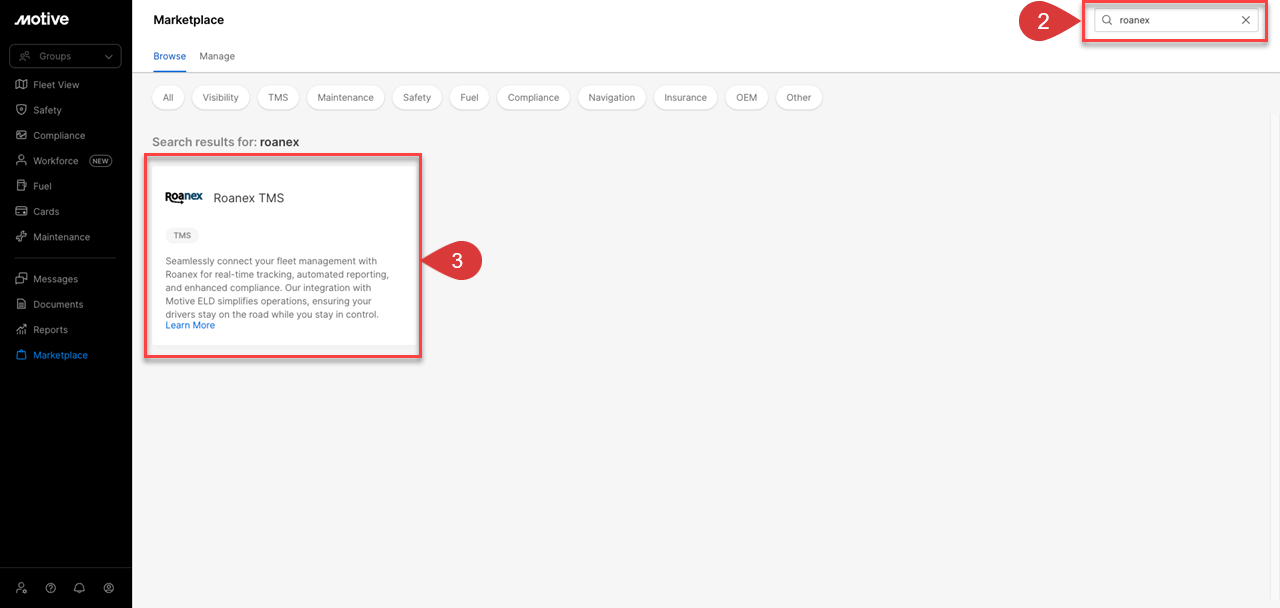Click the Roanex logo on the card
1280x608 pixels.
pyautogui.click(x=184, y=198)
